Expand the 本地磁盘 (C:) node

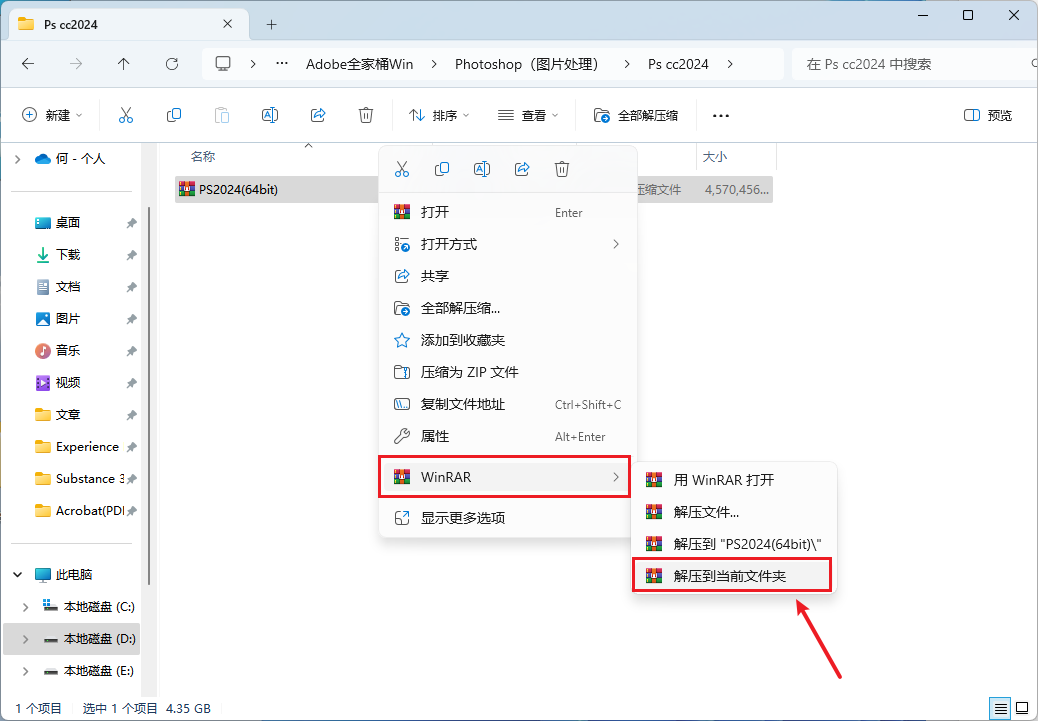(25, 607)
